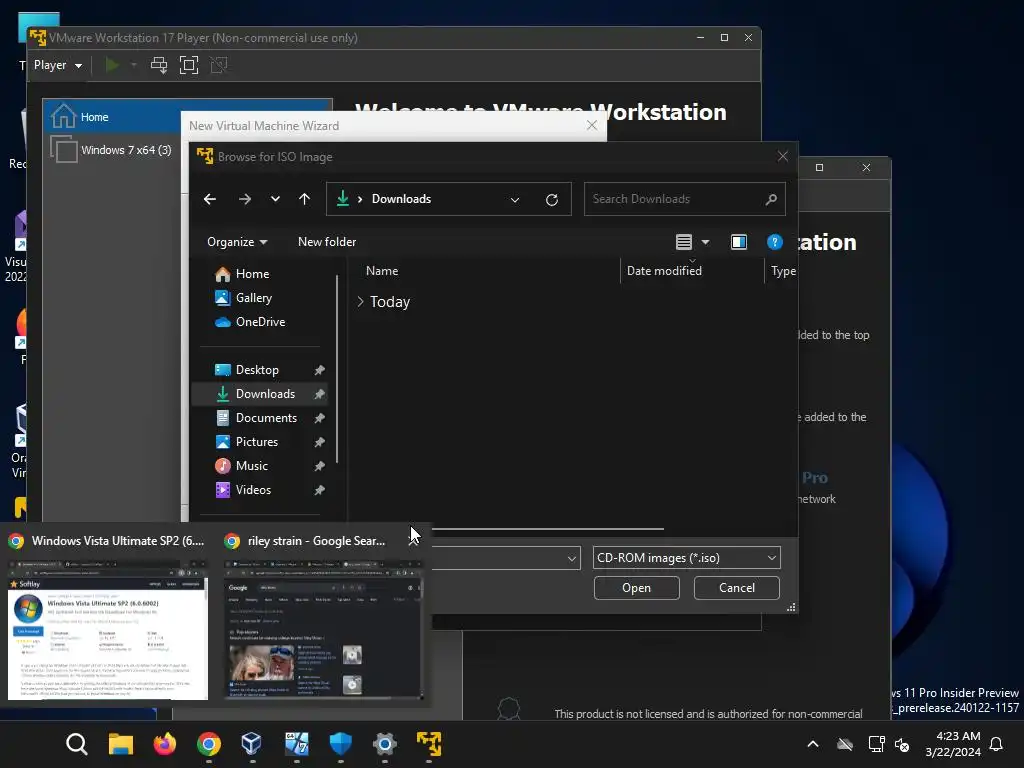This screenshot has width=1024, height=768.
Task: Open Settings gear on the taskbar
Action: pyautogui.click(x=385, y=744)
